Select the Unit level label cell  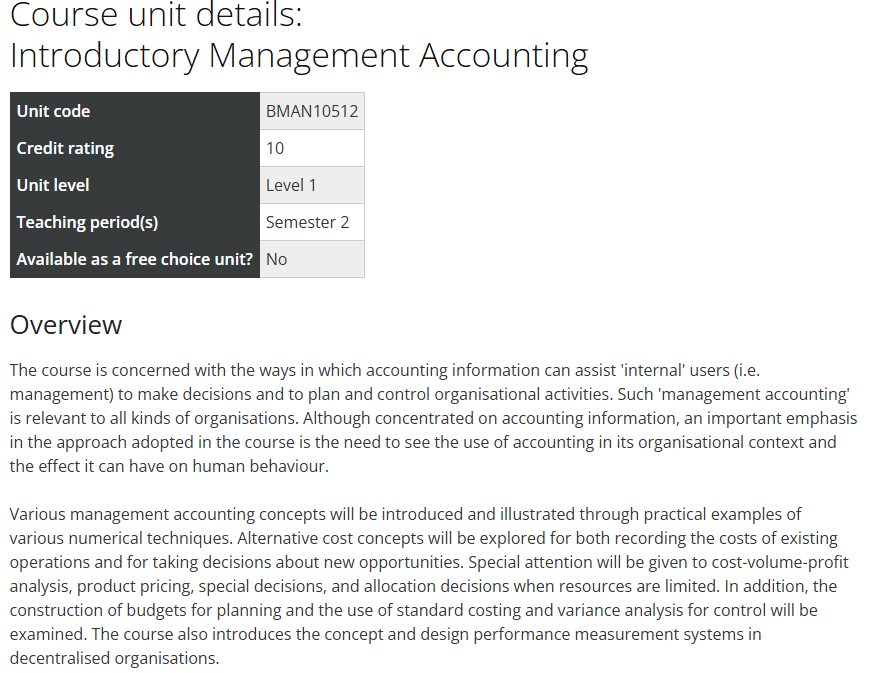coord(135,185)
